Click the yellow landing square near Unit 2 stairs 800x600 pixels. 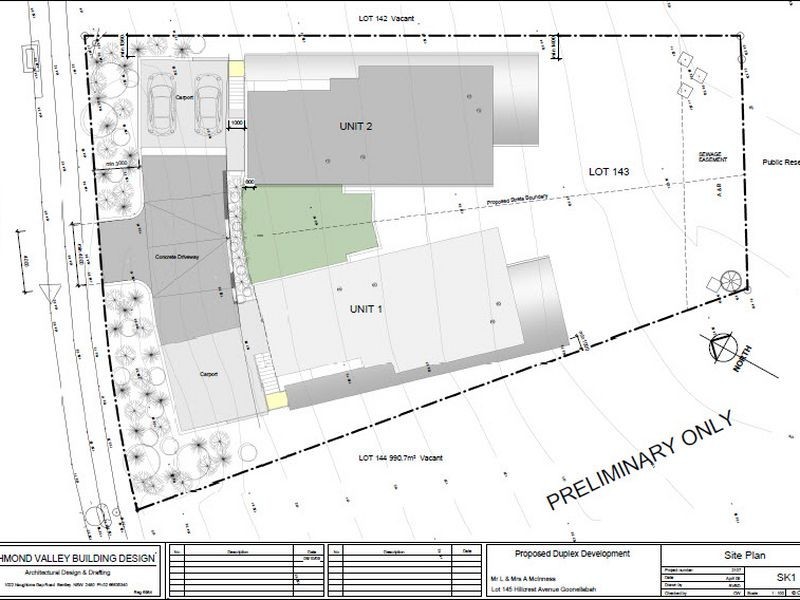[236, 69]
